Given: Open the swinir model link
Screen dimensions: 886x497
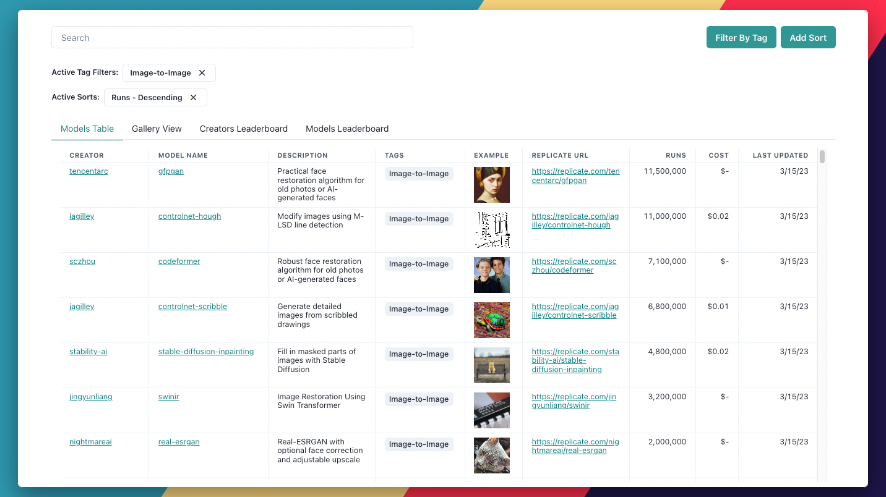Looking at the screenshot, I should [x=168, y=396].
